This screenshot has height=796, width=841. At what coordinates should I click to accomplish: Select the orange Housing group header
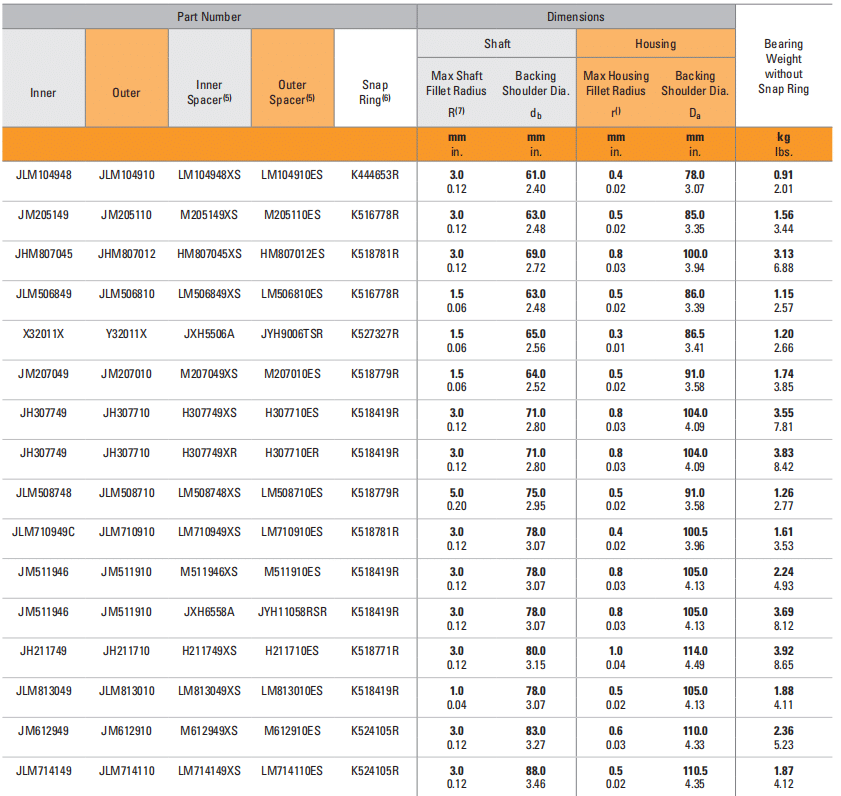(x=655, y=44)
